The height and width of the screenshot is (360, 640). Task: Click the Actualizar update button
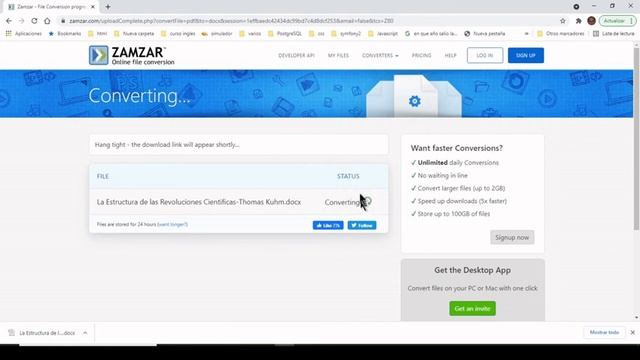[x=618, y=21]
